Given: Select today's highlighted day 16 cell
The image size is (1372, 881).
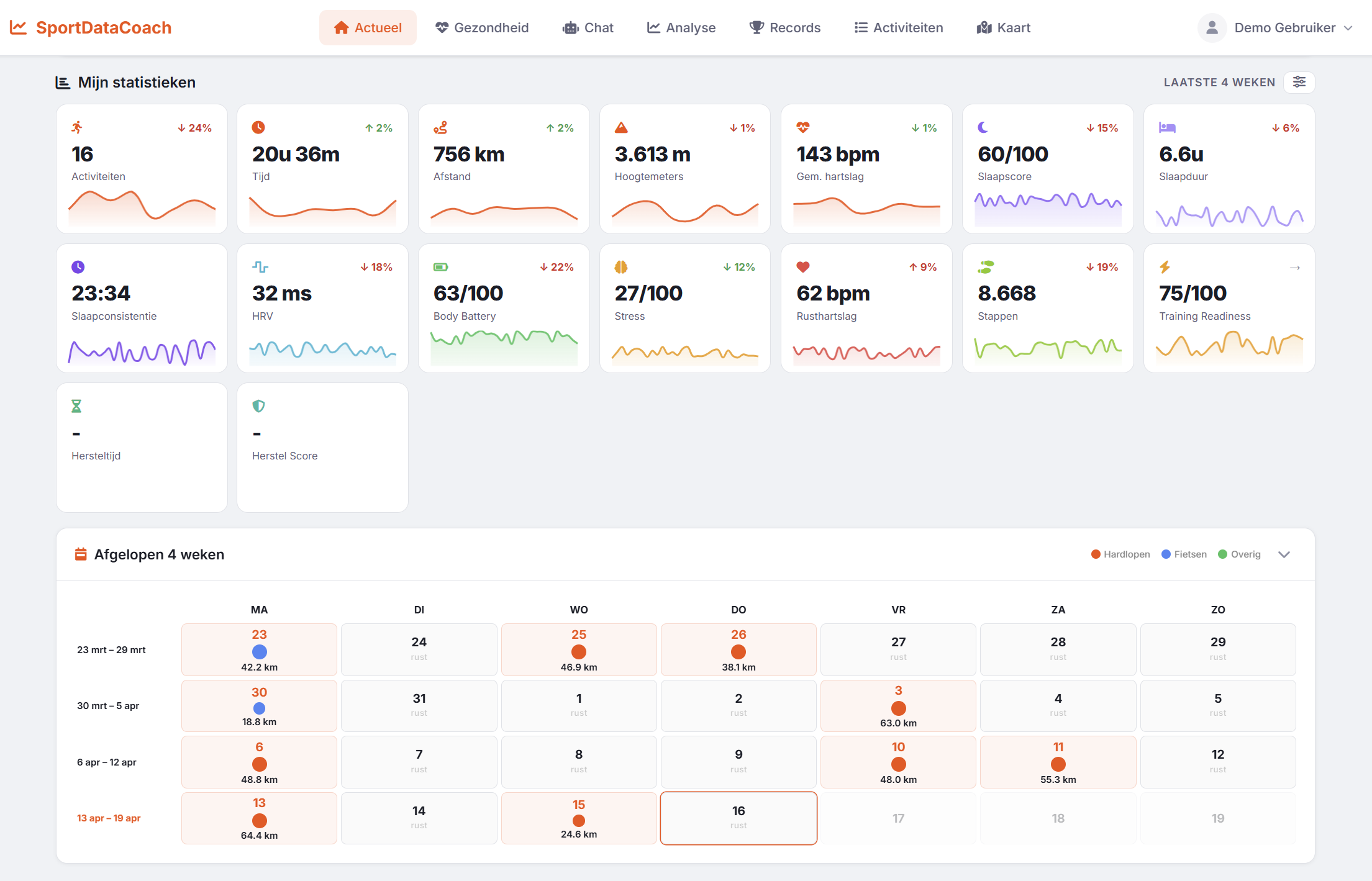Looking at the screenshot, I should [738, 818].
